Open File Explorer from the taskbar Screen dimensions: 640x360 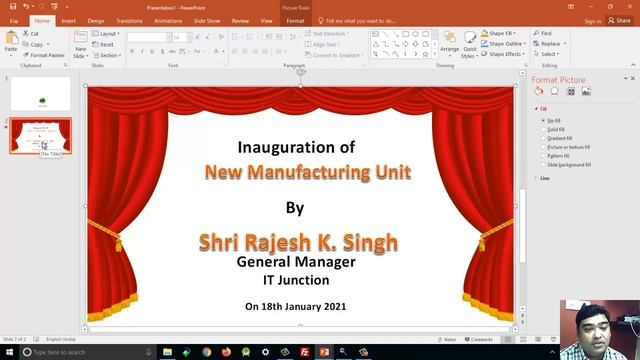coord(167,352)
